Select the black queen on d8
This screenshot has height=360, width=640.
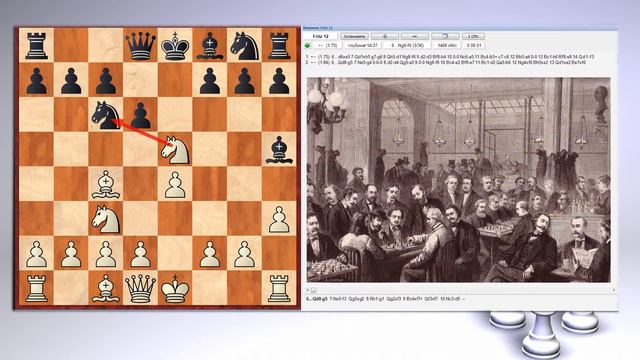(x=140, y=46)
